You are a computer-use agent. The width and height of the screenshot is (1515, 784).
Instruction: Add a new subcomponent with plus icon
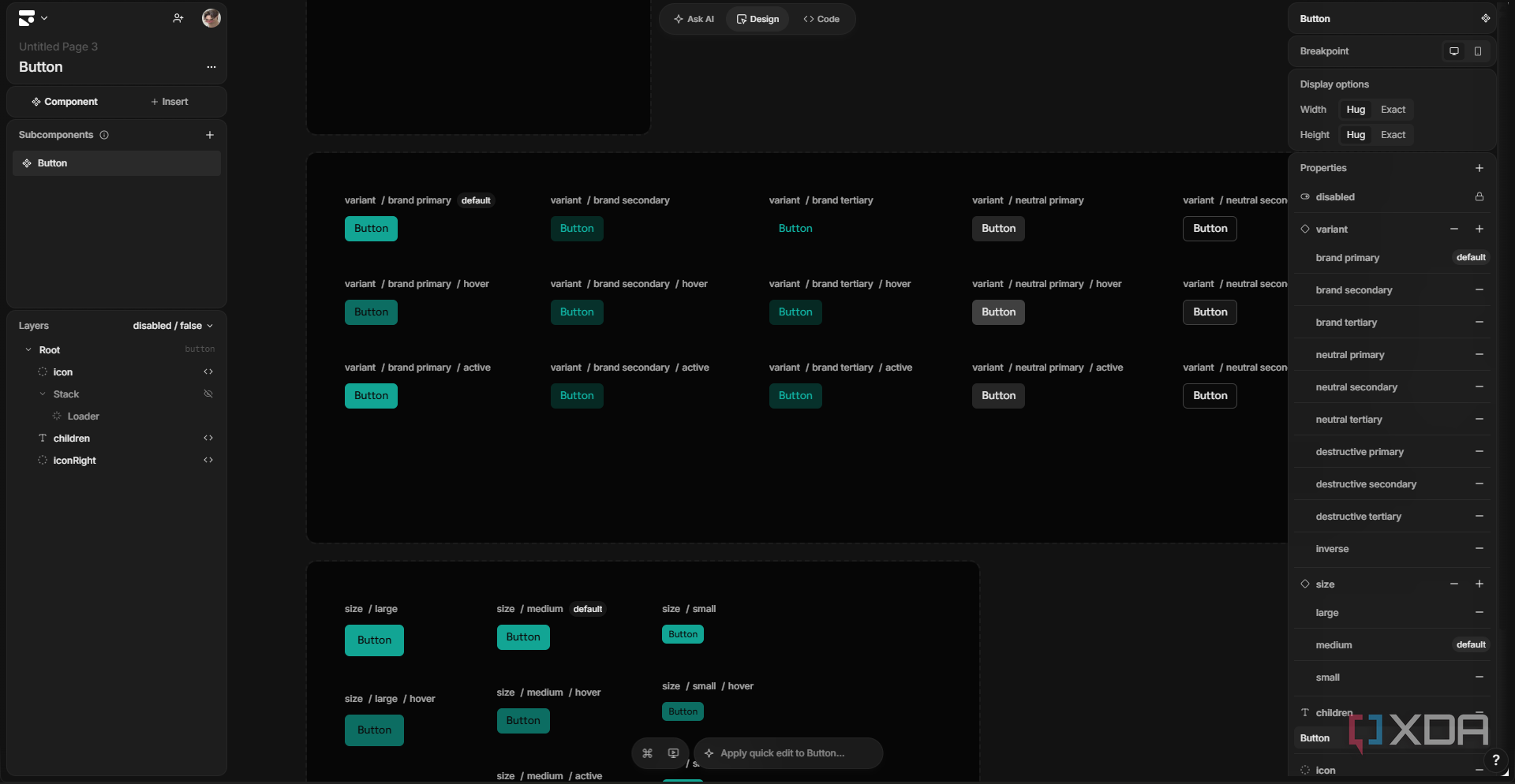210,135
